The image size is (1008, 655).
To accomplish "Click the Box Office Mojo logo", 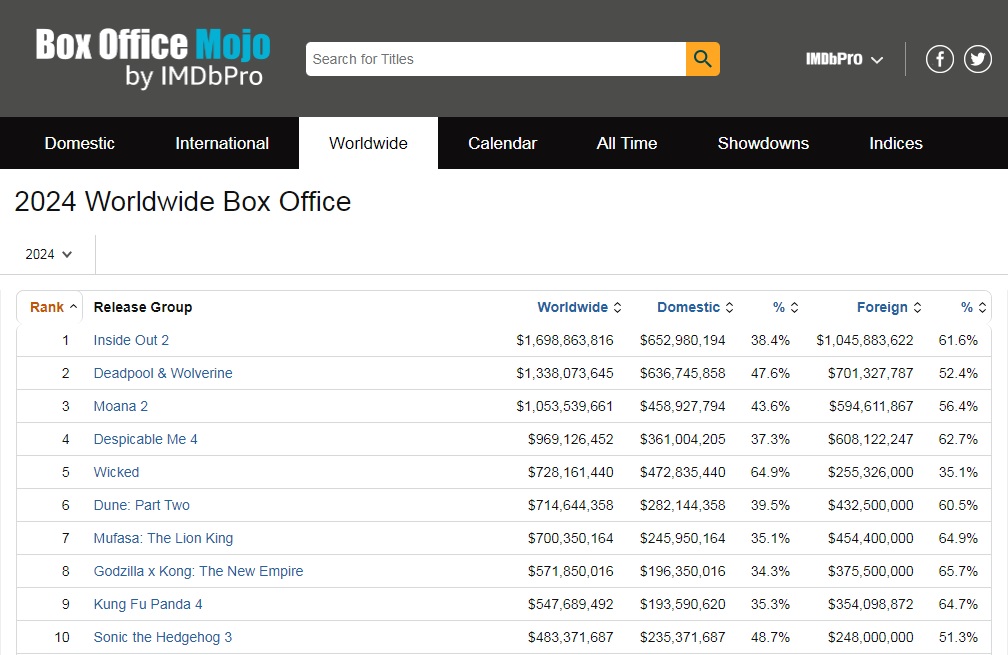I will coord(153,57).
